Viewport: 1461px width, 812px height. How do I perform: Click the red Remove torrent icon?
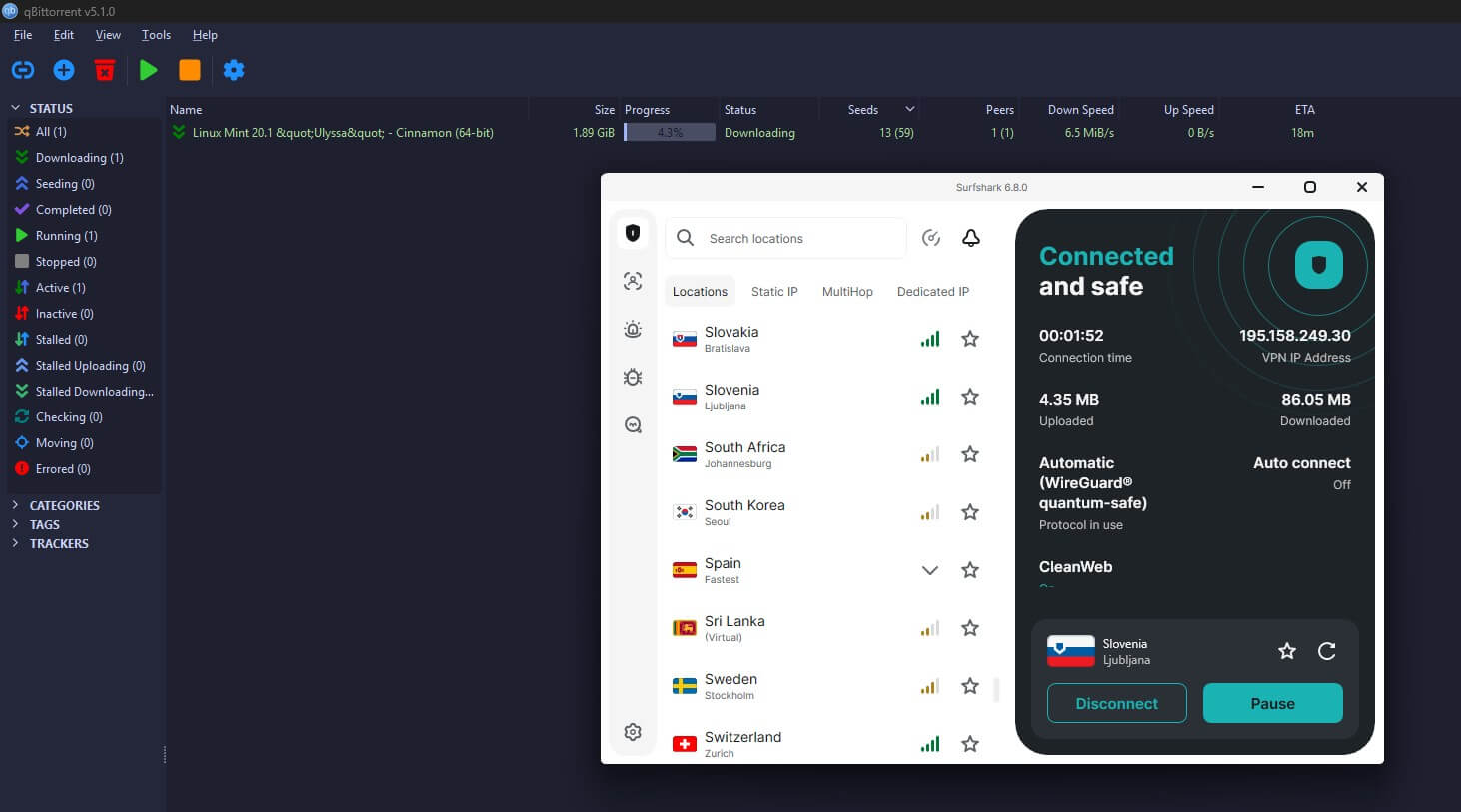(x=105, y=70)
